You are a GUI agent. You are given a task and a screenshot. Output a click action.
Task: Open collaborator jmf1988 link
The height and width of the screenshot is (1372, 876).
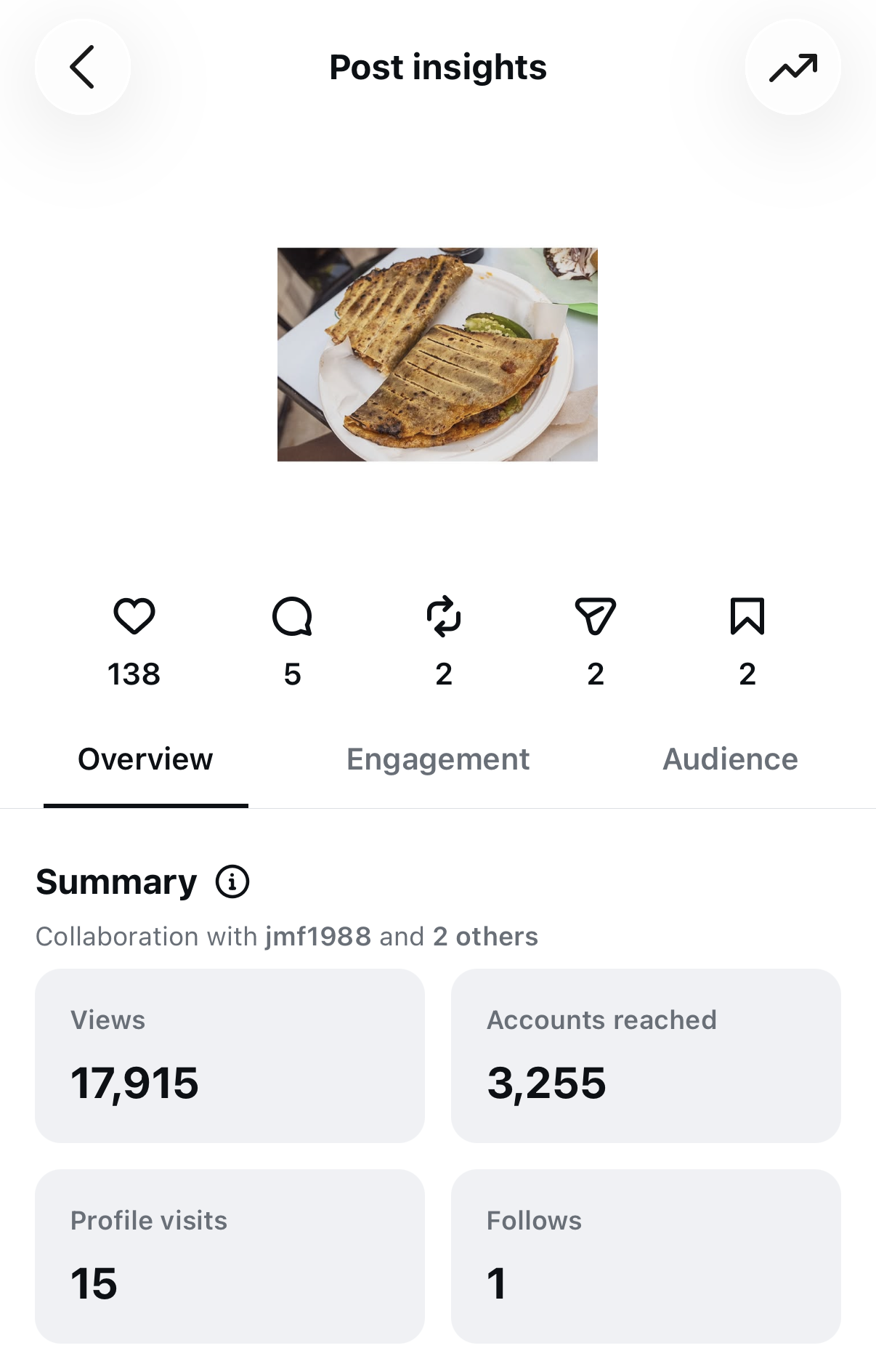(318, 937)
